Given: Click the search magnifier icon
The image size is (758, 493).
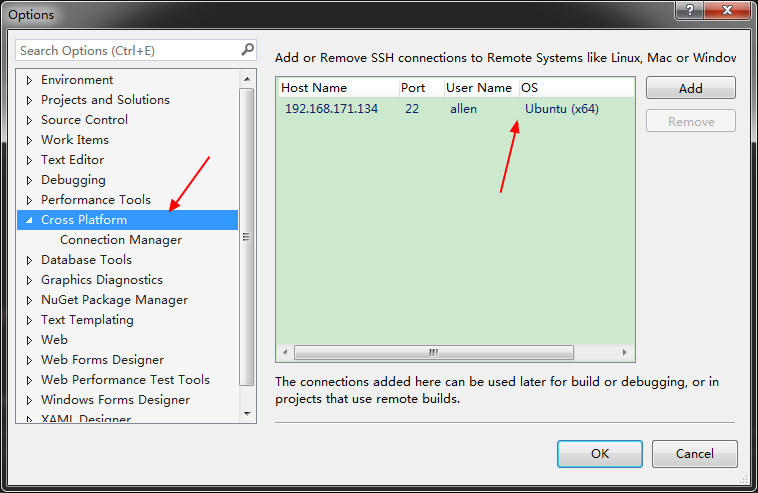Looking at the screenshot, I should click(248, 49).
